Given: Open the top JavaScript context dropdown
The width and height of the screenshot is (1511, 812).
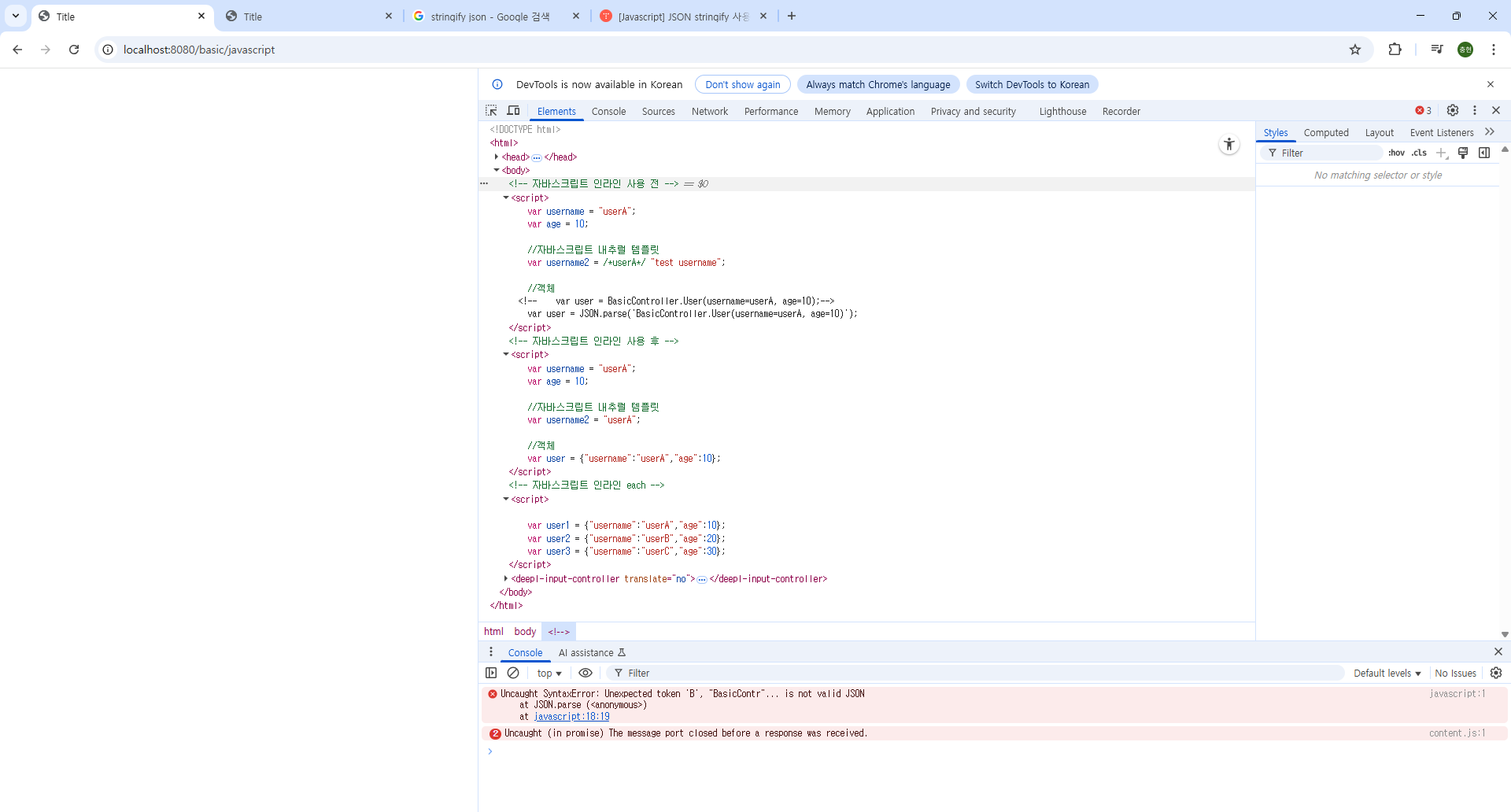Looking at the screenshot, I should coord(549,674).
